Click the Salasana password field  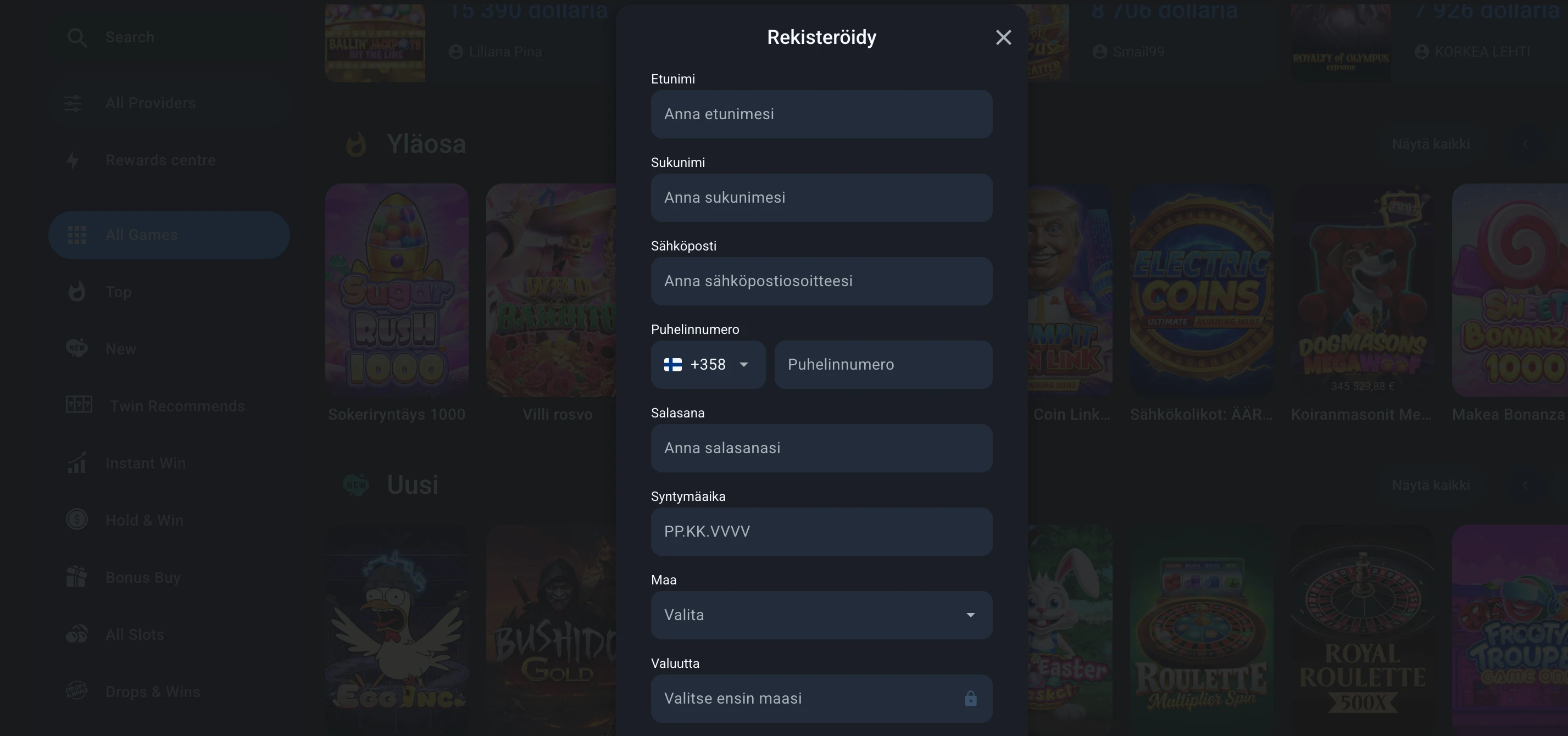point(821,448)
